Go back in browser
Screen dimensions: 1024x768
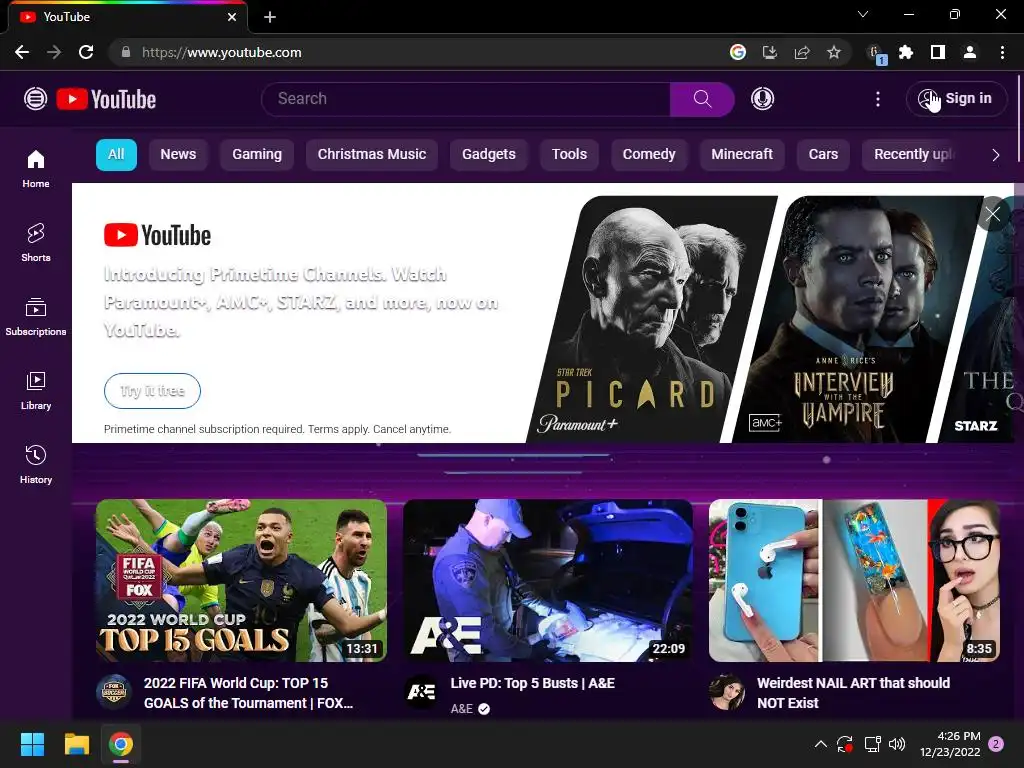(x=22, y=52)
